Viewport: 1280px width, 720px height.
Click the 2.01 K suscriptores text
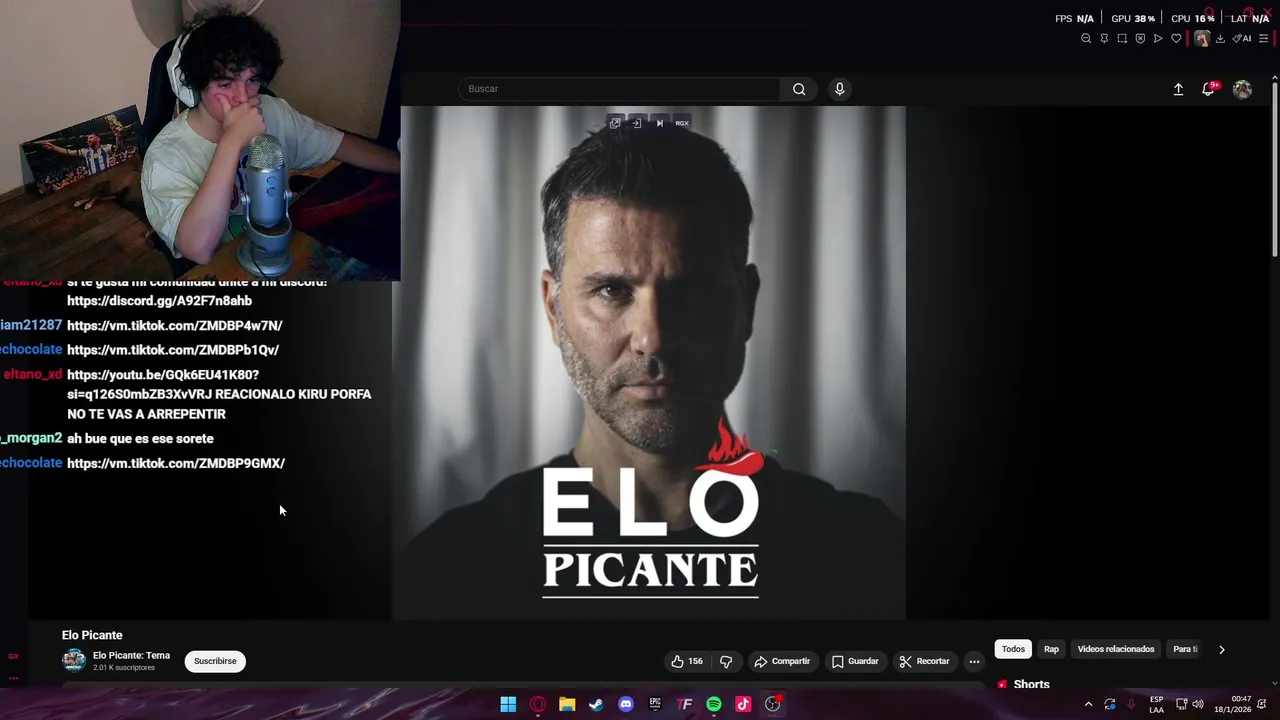point(124,668)
